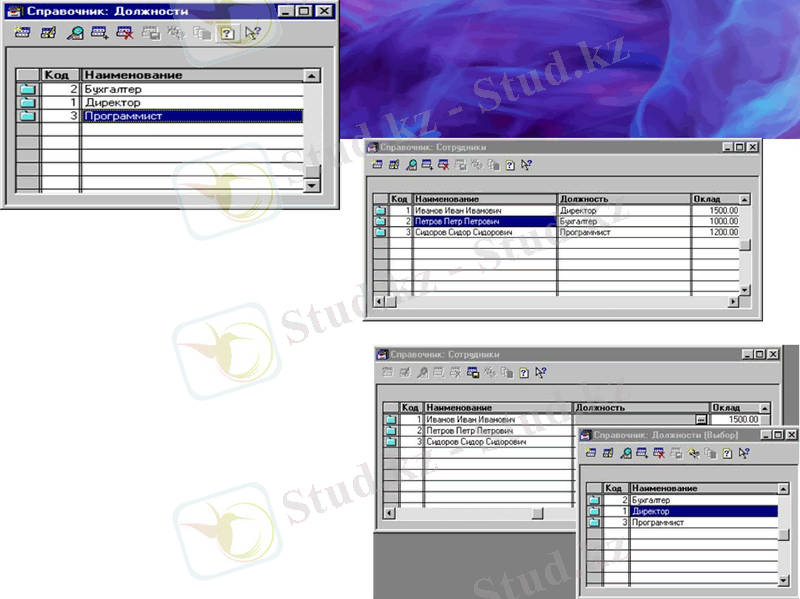Click folder icon beside Бухгалтер in main Должности list
Viewport: 800px width, 599px height.
point(27,89)
